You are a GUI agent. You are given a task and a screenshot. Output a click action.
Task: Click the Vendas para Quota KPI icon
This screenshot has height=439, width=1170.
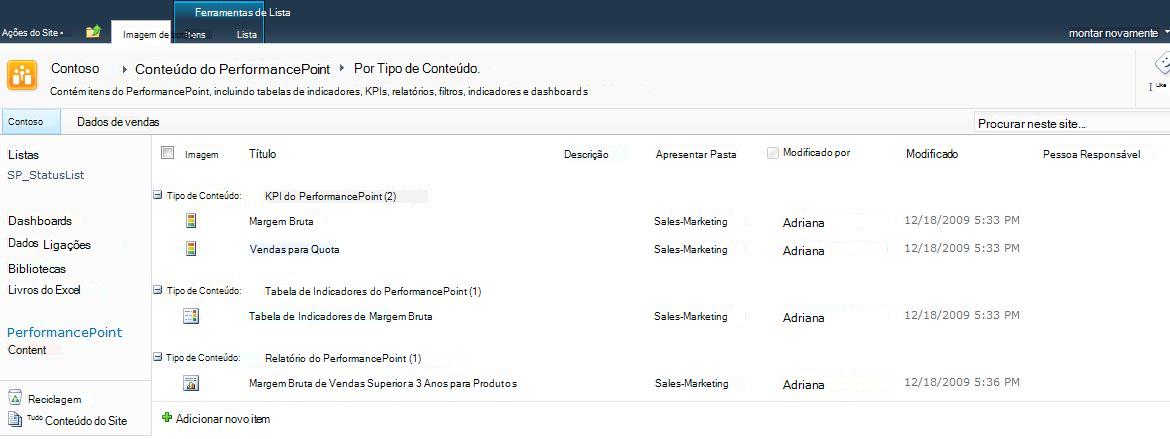pyautogui.click(x=191, y=249)
